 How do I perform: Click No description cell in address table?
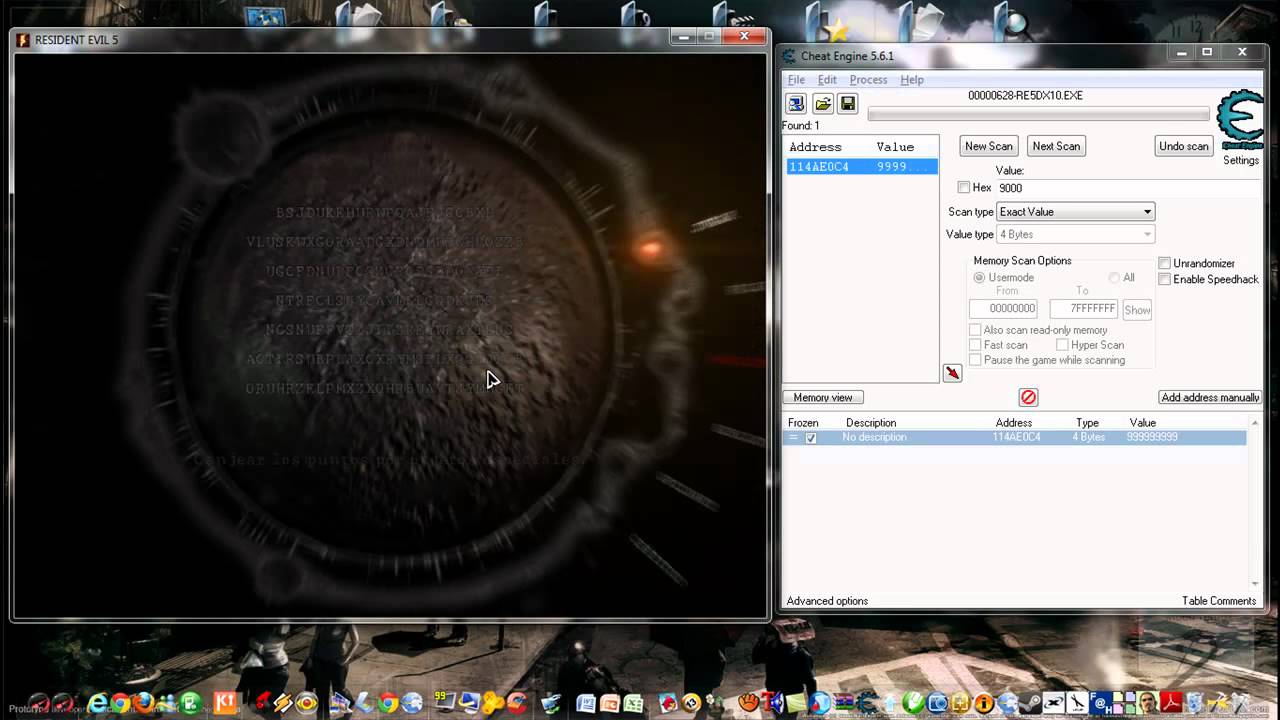click(x=874, y=438)
